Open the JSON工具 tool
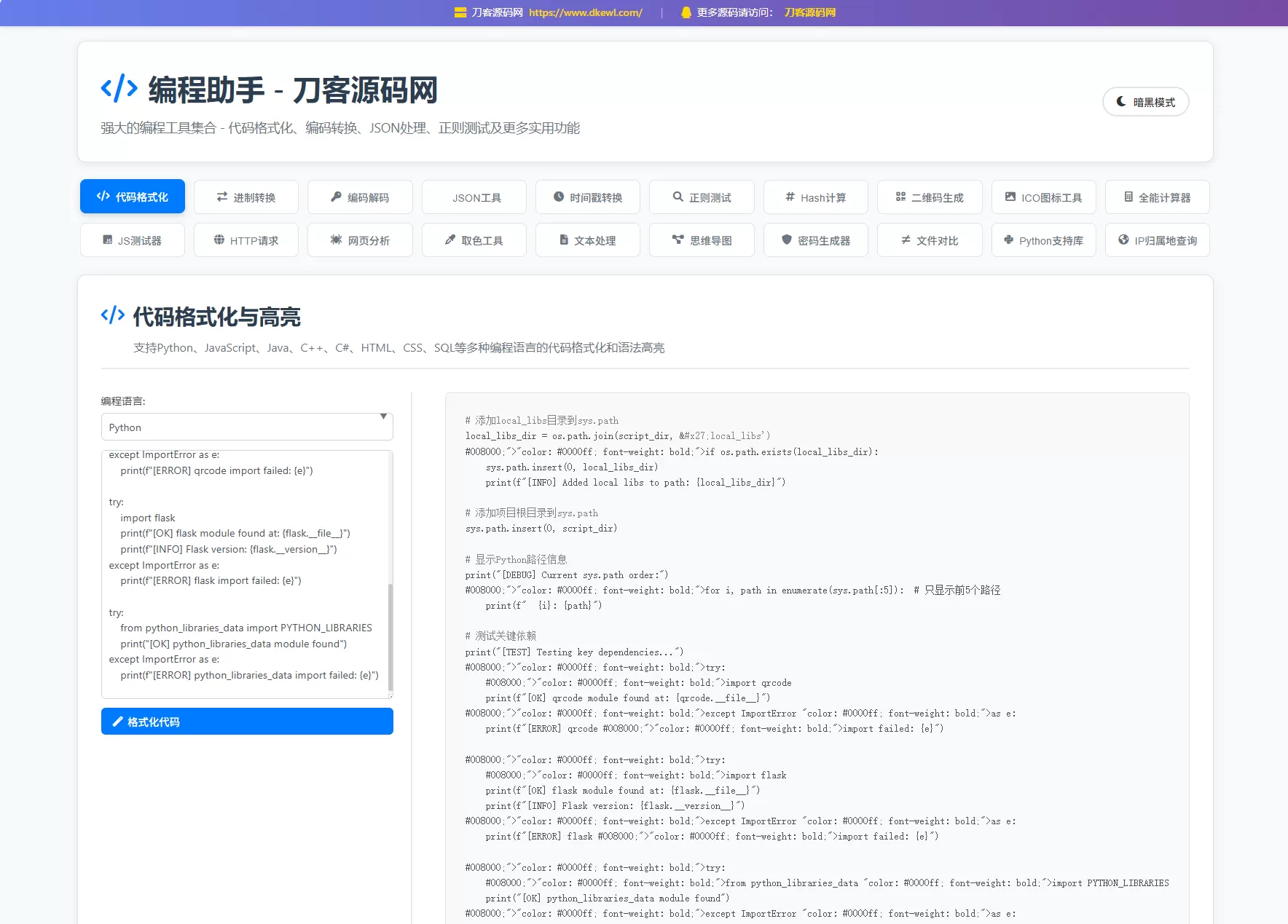Screen dimensions: 1288x924 (474, 197)
